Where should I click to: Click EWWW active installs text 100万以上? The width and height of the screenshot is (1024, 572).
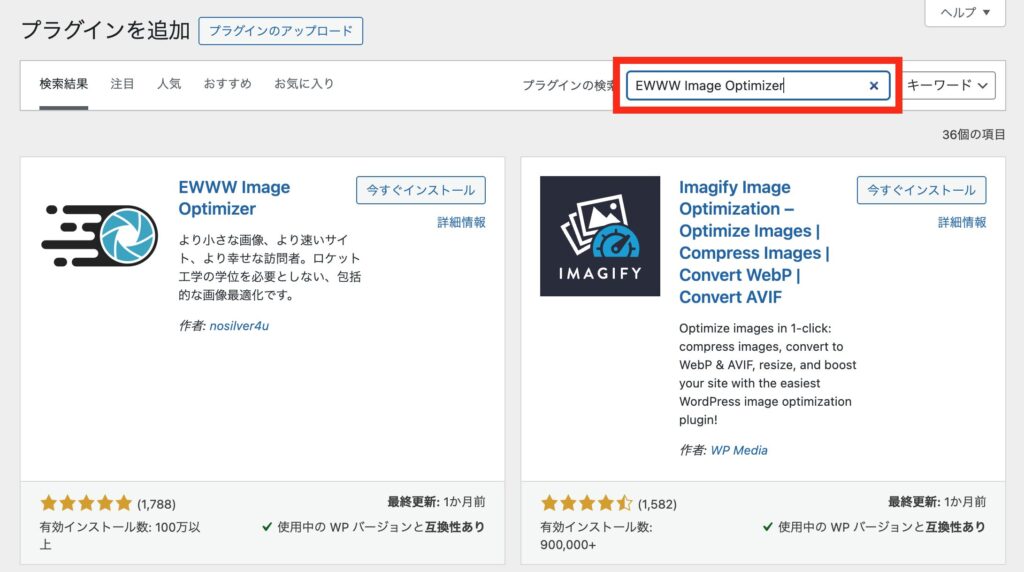tap(120, 535)
